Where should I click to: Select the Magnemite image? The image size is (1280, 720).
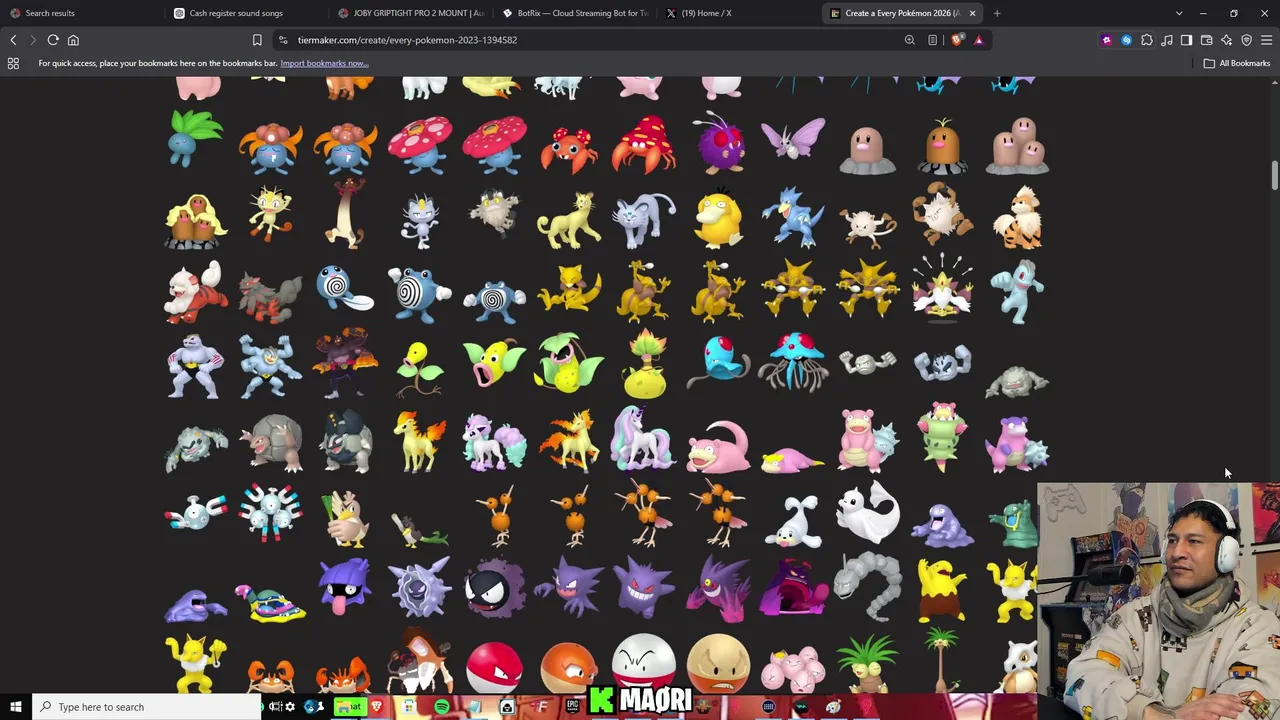(x=195, y=514)
